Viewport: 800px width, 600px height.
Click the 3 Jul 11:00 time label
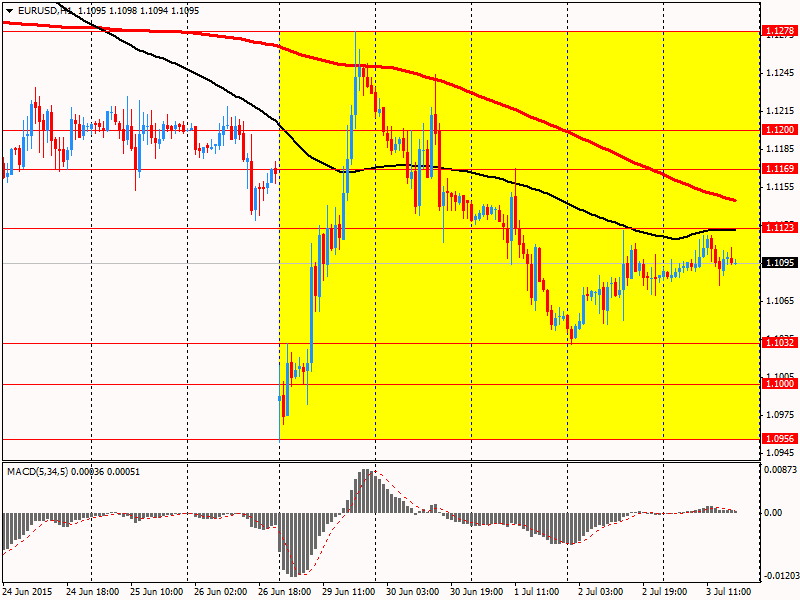pyautogui.click(x=730, y=592)
